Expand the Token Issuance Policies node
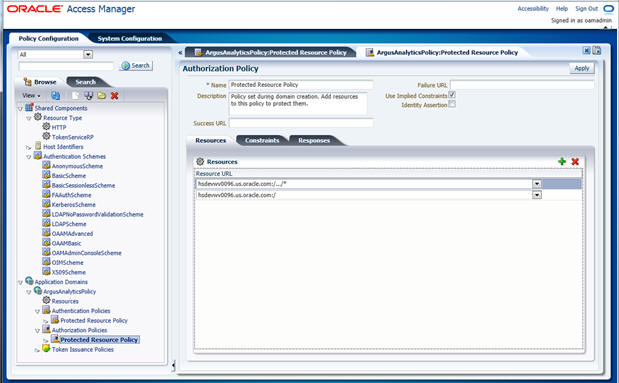The image size is (619, 383). point(37,350)
